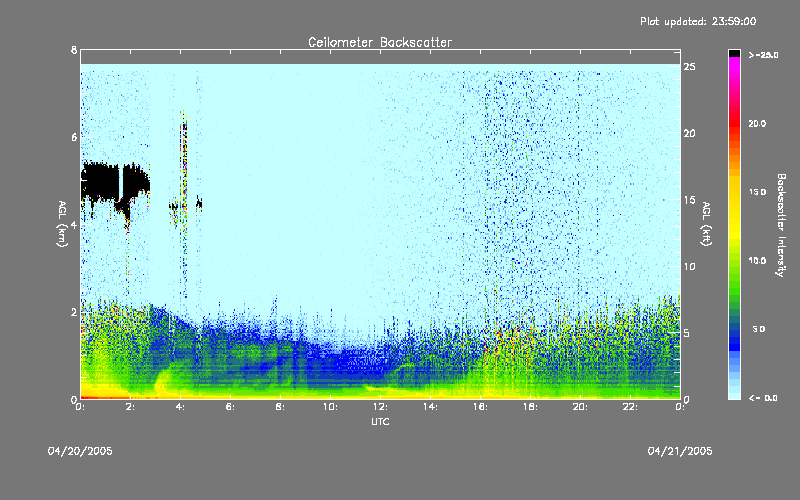Select the "04/21/2005" end date label
This screenshot has width=800, height=500.
click(x=680, y=451)
